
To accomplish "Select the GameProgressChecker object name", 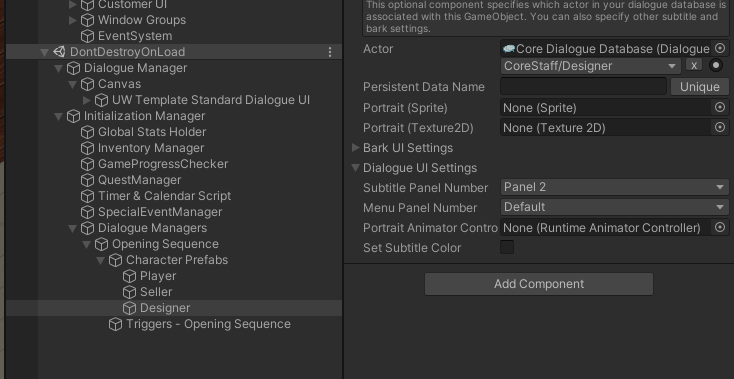I will (x=163, y=164).
